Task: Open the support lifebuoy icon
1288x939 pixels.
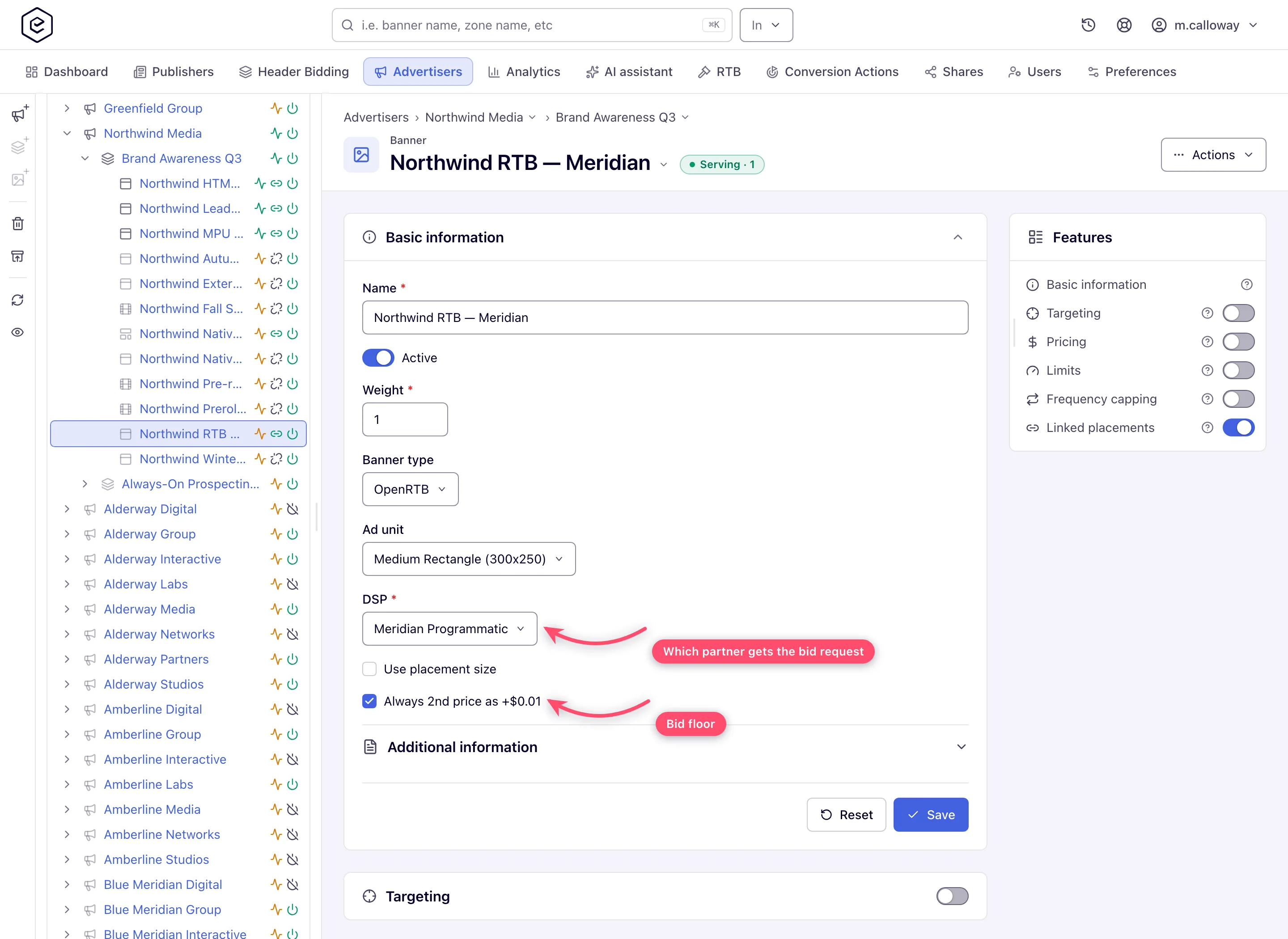Action: pos(1124,25)
